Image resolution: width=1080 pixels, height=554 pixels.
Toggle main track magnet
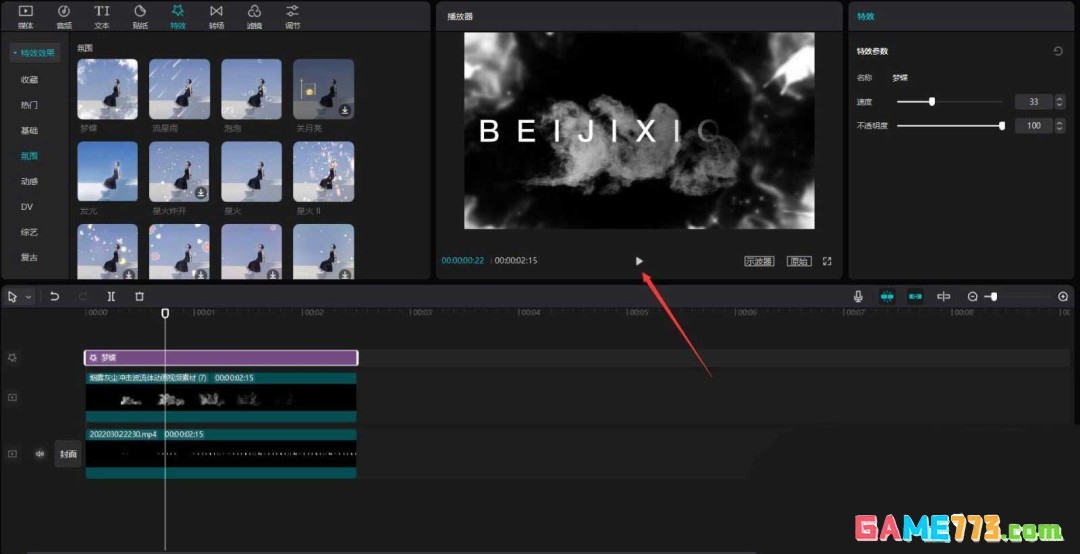click(887, 296)
